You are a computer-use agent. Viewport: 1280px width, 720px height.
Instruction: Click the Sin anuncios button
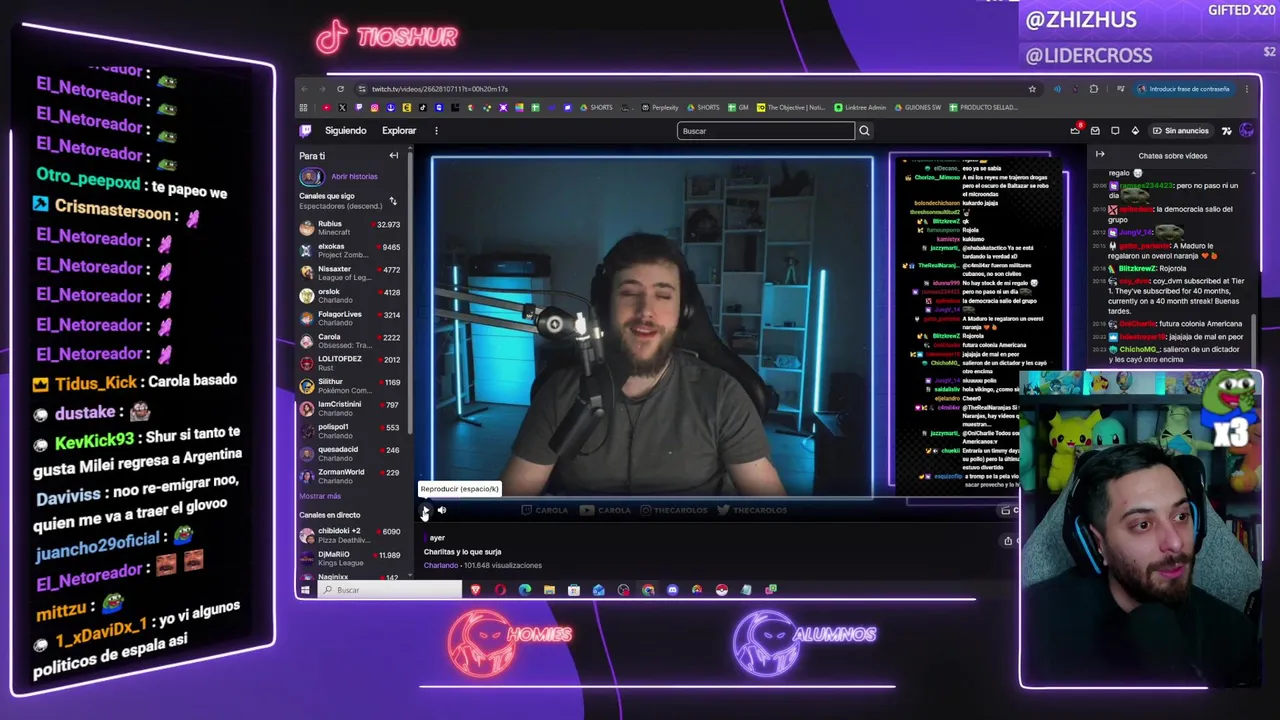1180,130
